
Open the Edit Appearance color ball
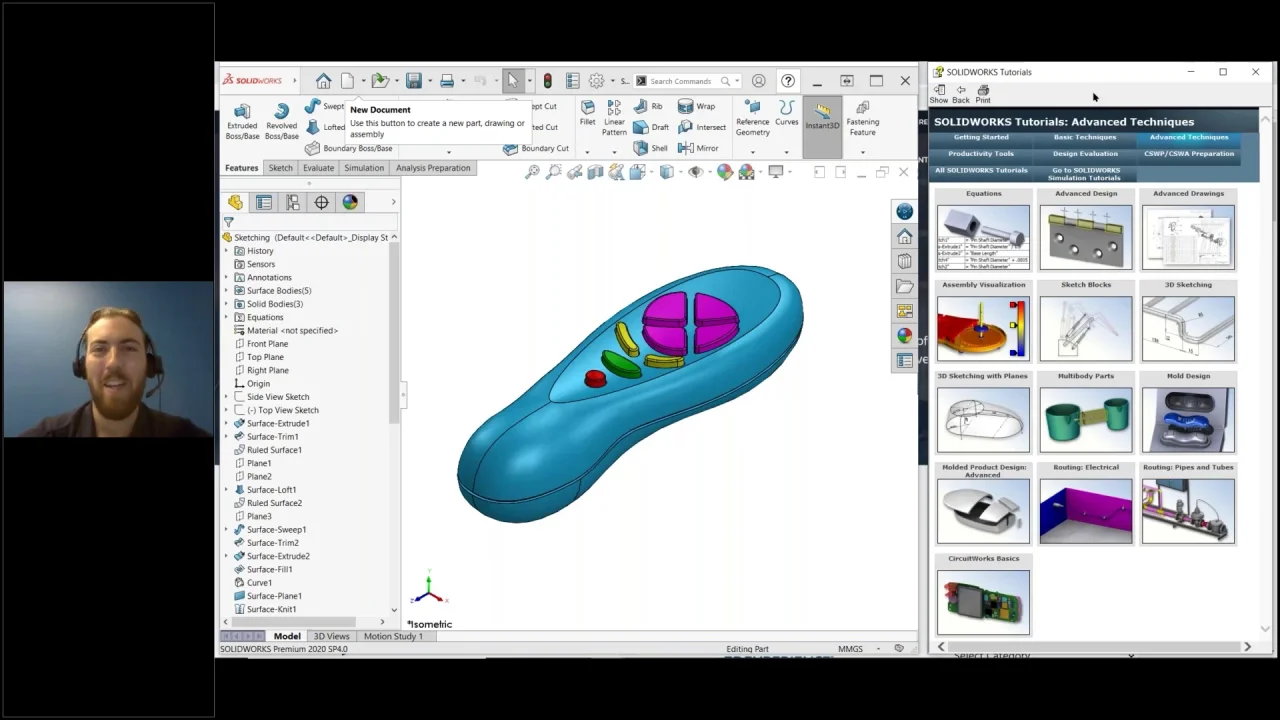pos(725,172)
